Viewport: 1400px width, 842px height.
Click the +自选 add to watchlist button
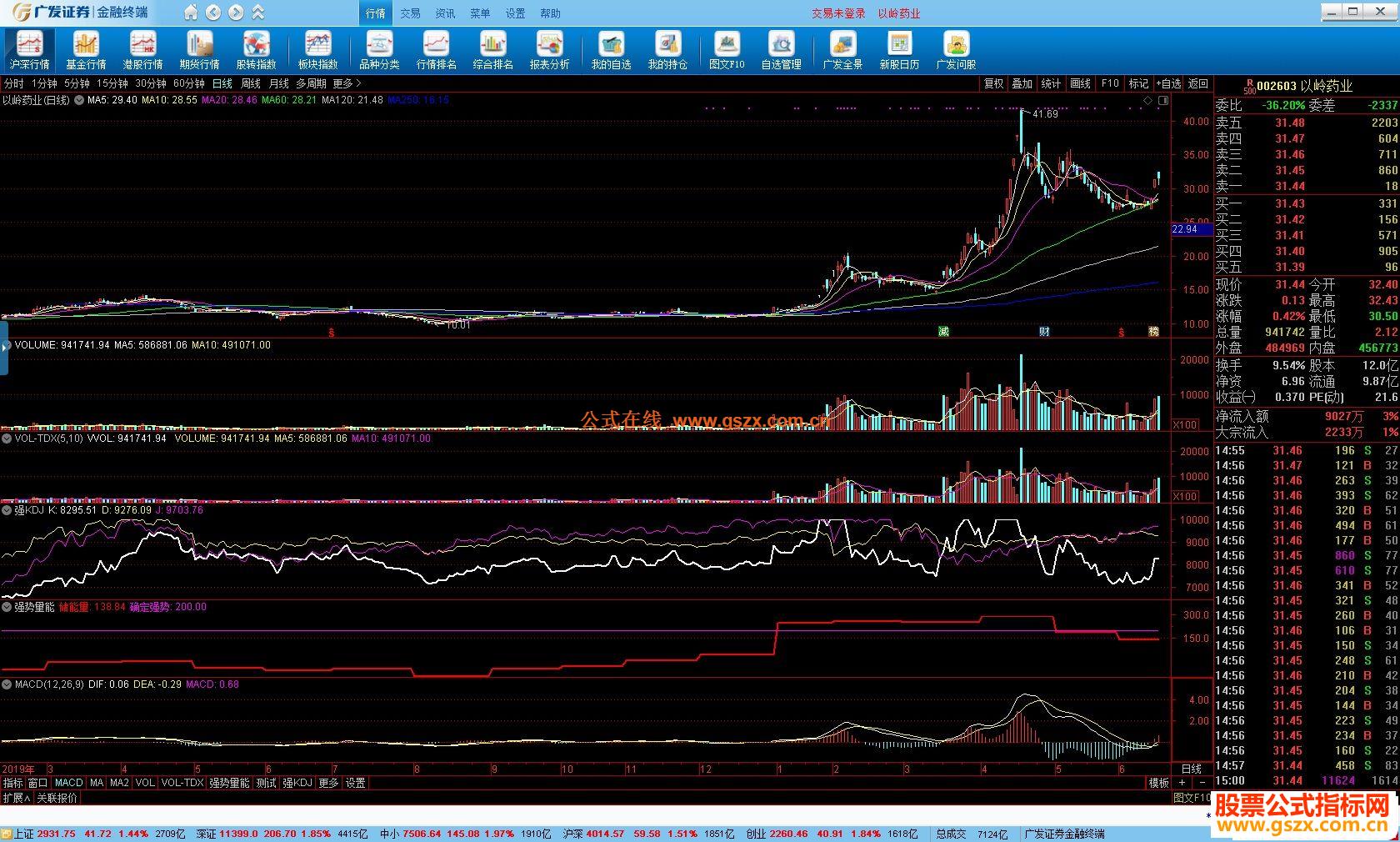1168,83
